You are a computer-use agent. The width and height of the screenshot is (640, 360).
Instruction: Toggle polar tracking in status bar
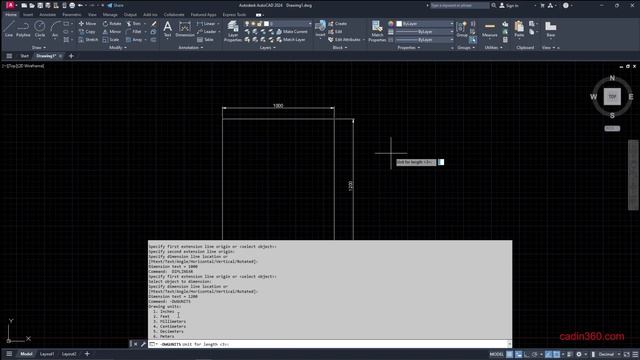(x=535, y=354)
